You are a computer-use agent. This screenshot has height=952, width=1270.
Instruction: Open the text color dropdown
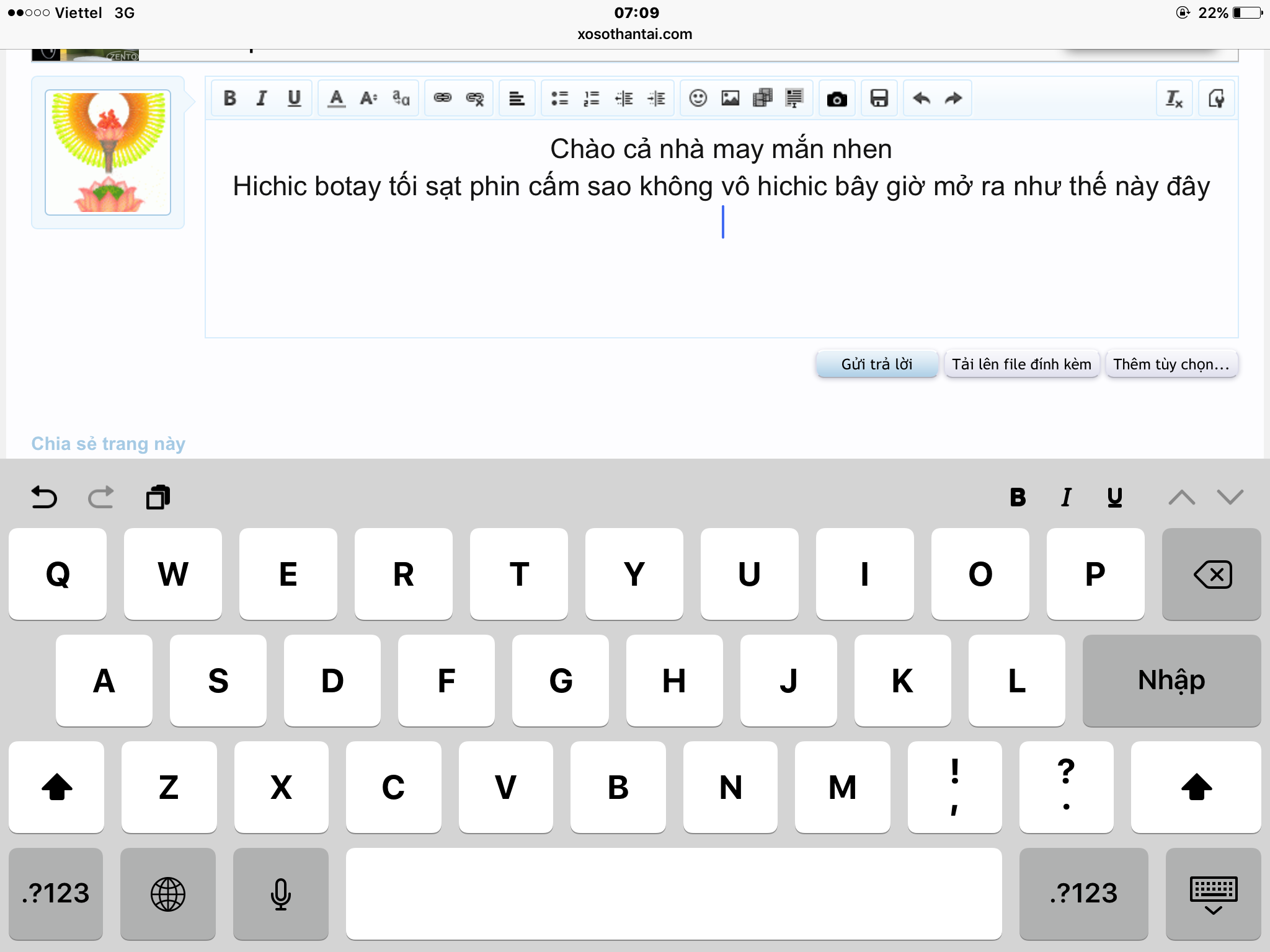coord(336,98)
